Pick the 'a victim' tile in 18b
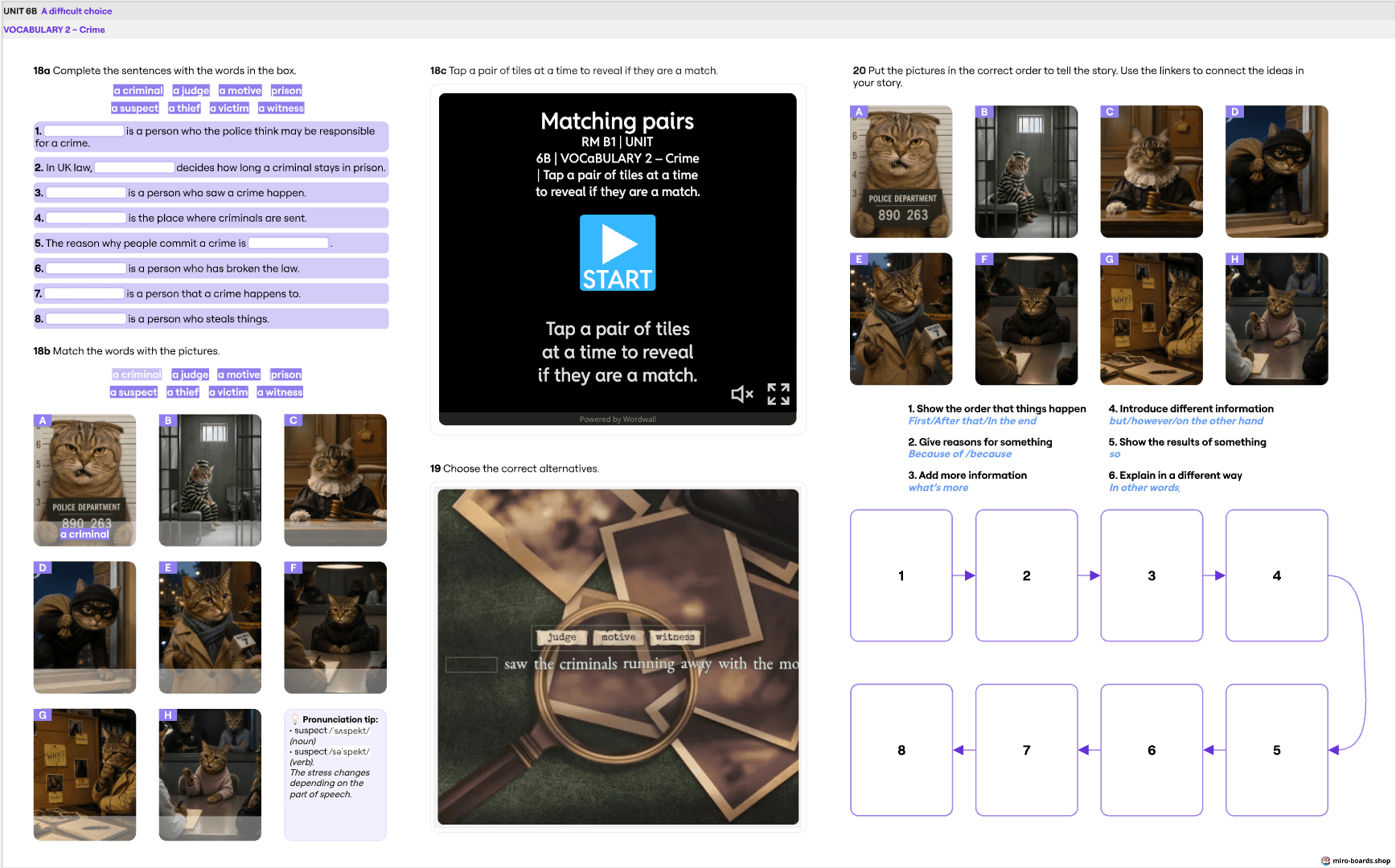The width and height of the screenshot is (1396, 868). click(228, 392)
